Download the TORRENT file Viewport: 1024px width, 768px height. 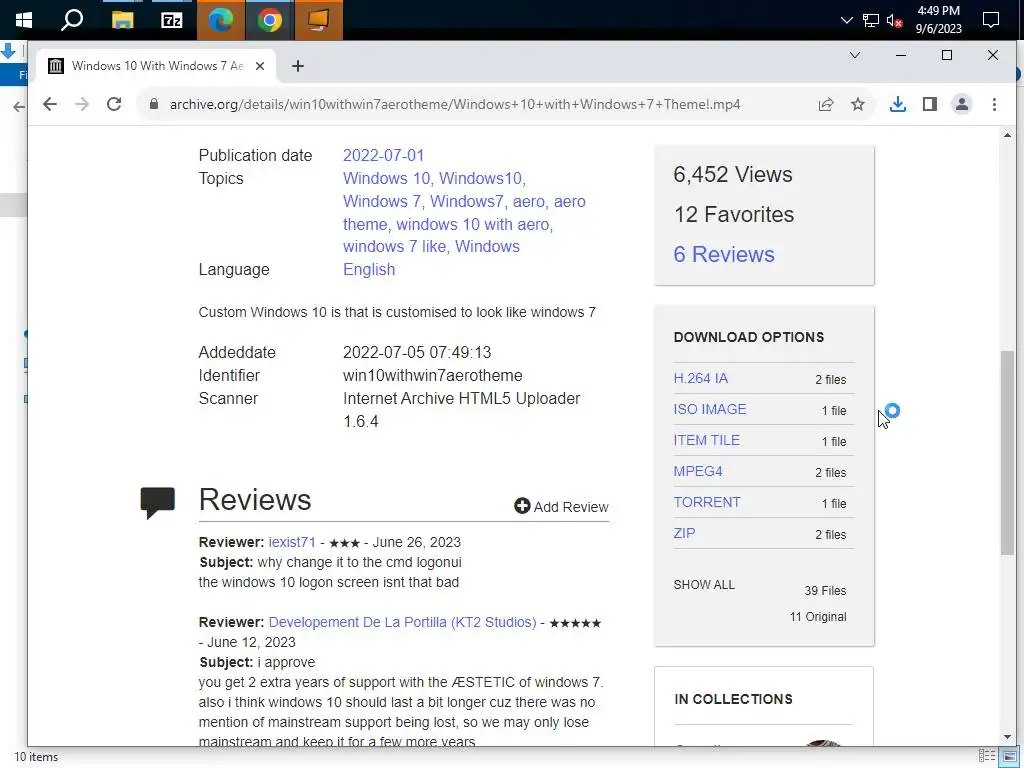(x=707, y=502)
